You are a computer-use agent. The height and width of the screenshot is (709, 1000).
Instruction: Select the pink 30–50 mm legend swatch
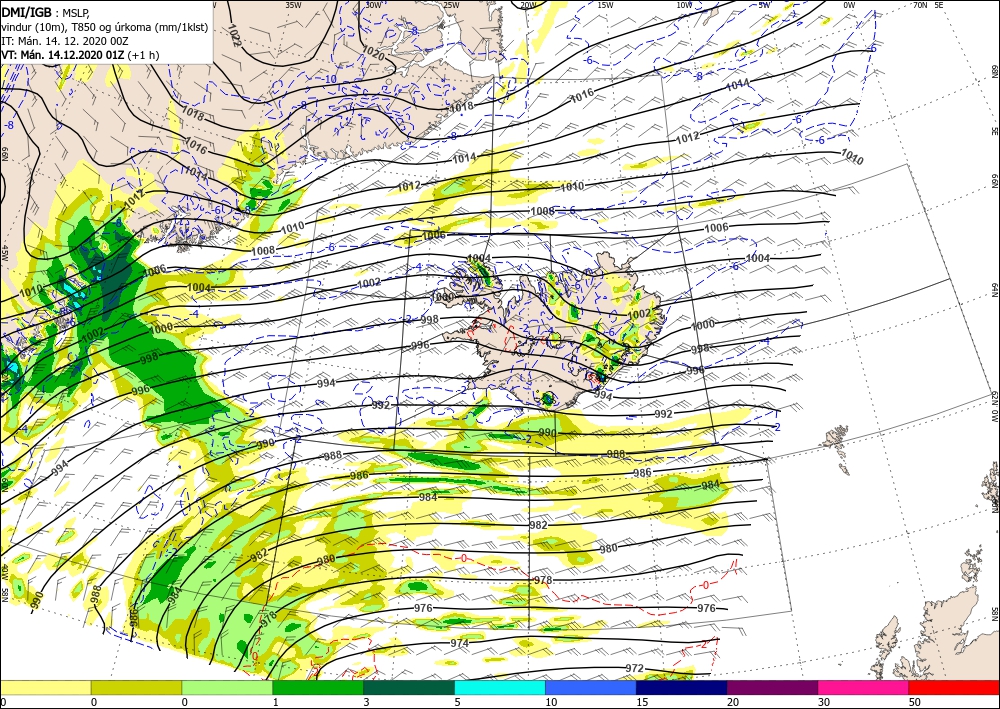tap(864, 687)
